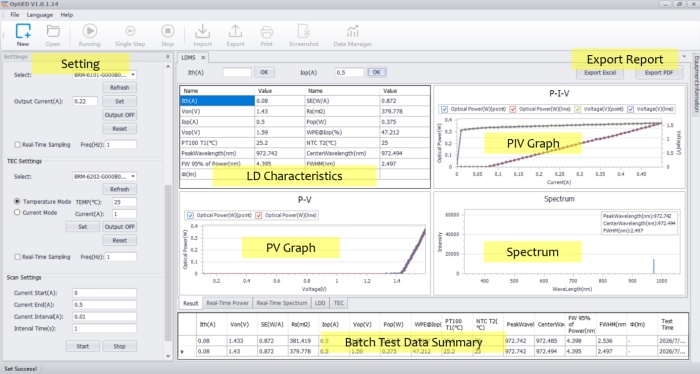Expand the output source Select dropdown
This screenshot has height=374, width=700.
point(104,75)
